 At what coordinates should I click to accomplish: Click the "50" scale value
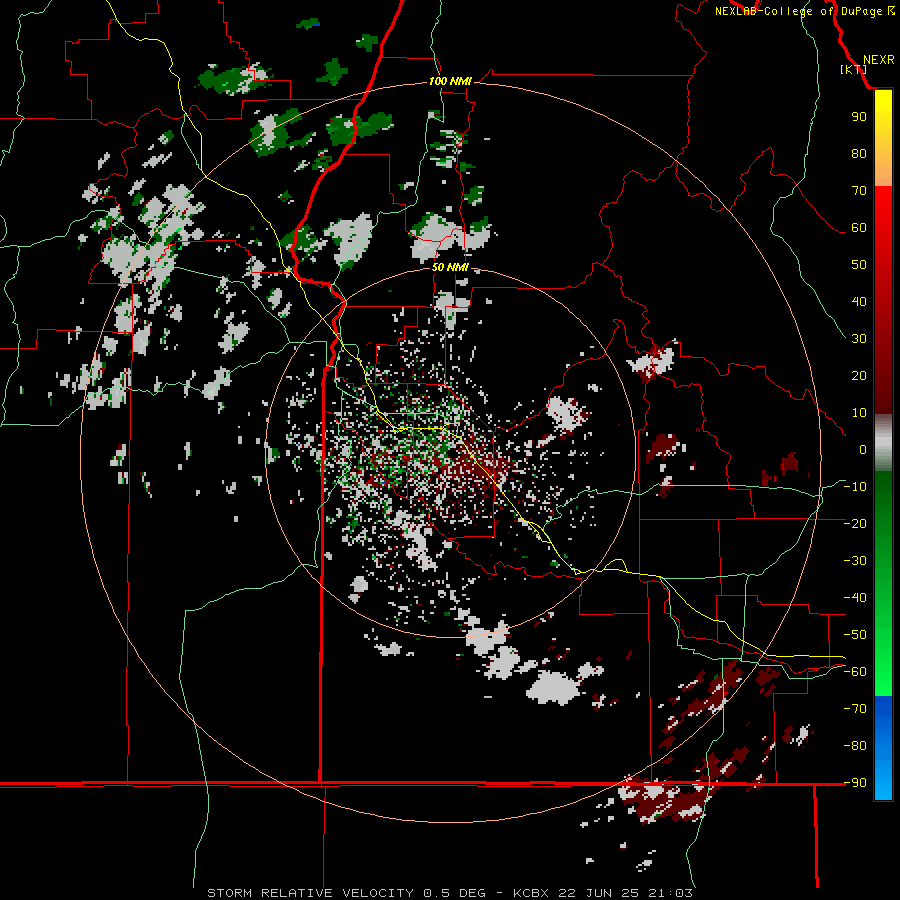[x=859, y=265]
